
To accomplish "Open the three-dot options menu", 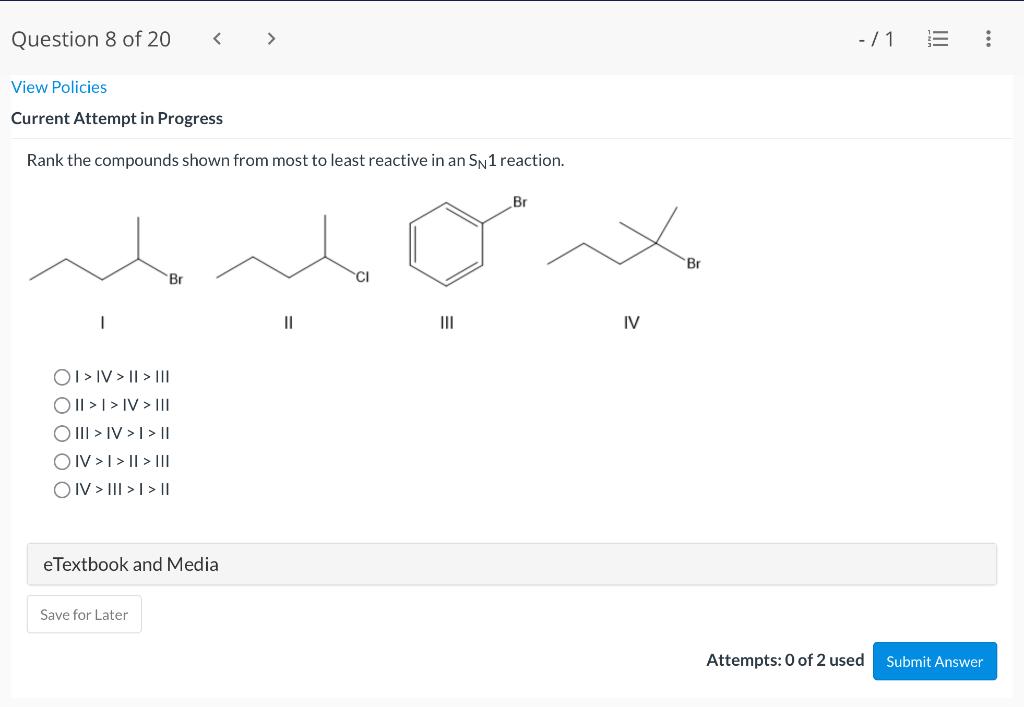I will [x=988, y=39].
